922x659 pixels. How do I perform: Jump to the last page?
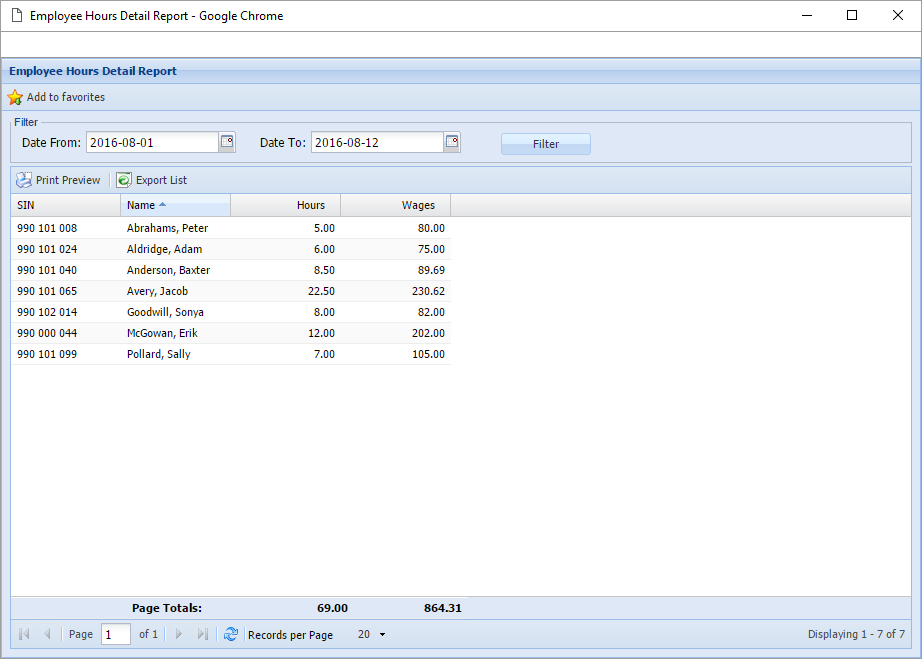click(x=203, y=634)
